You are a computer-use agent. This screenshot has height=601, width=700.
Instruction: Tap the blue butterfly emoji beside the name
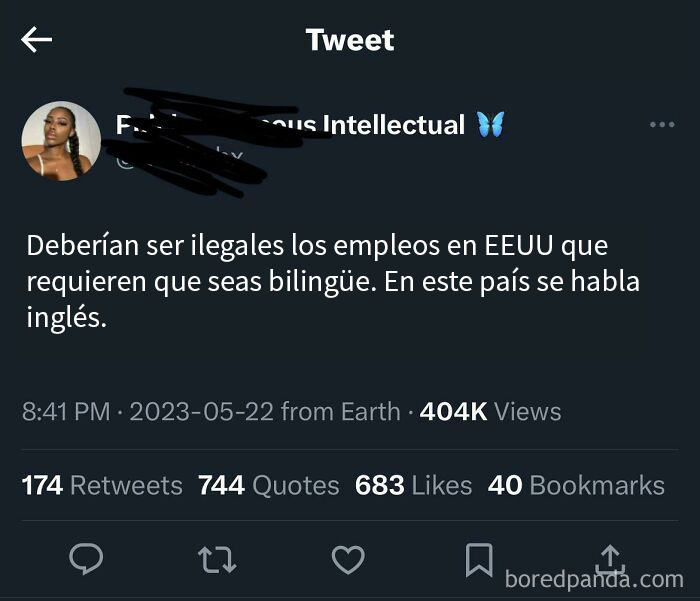point(490,124)
